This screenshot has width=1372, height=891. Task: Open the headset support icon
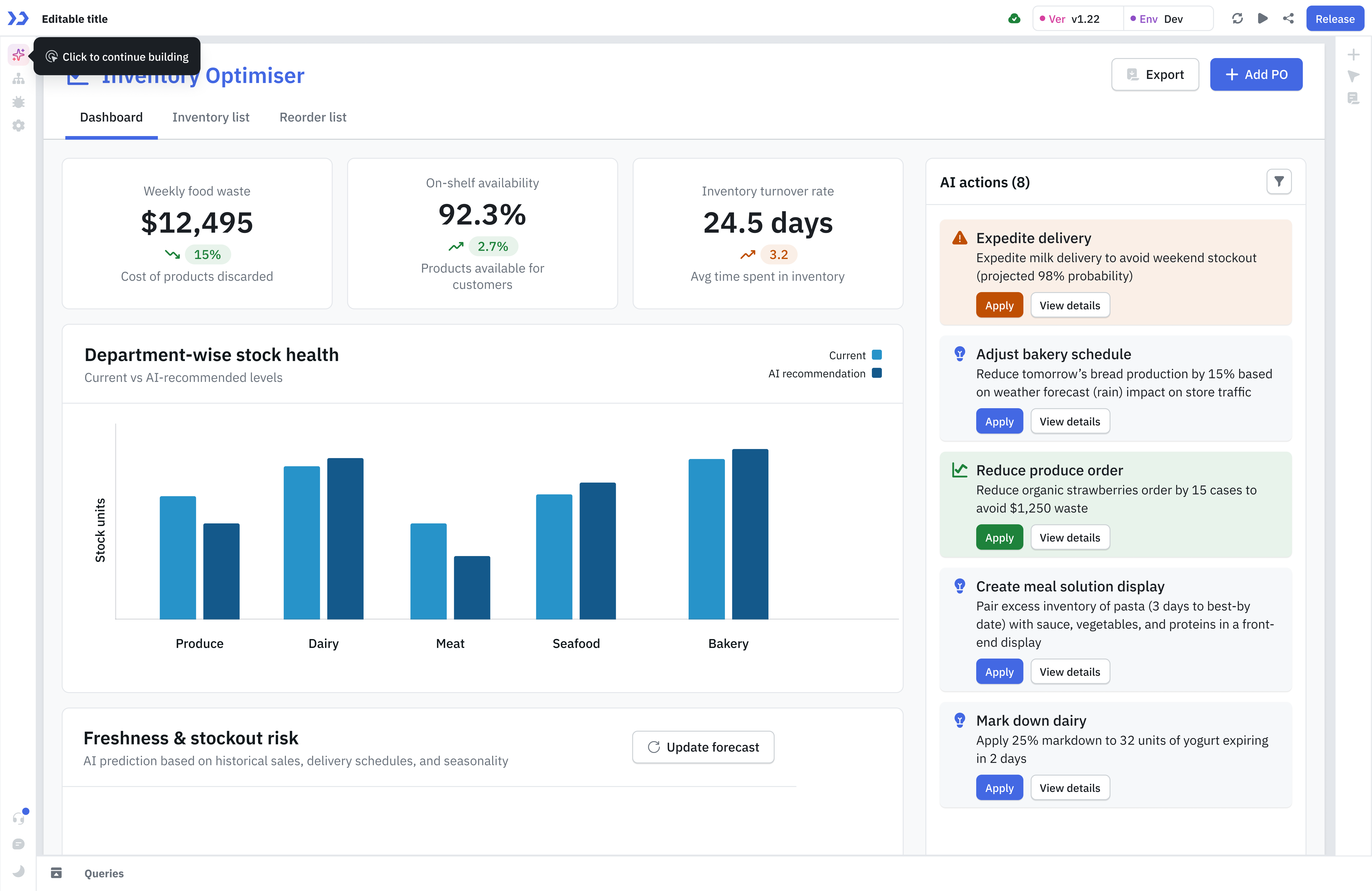click(x=18, y=818)
